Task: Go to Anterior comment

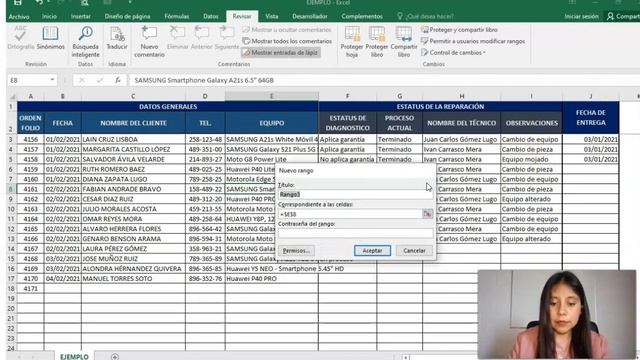Action: click(202, 38)
